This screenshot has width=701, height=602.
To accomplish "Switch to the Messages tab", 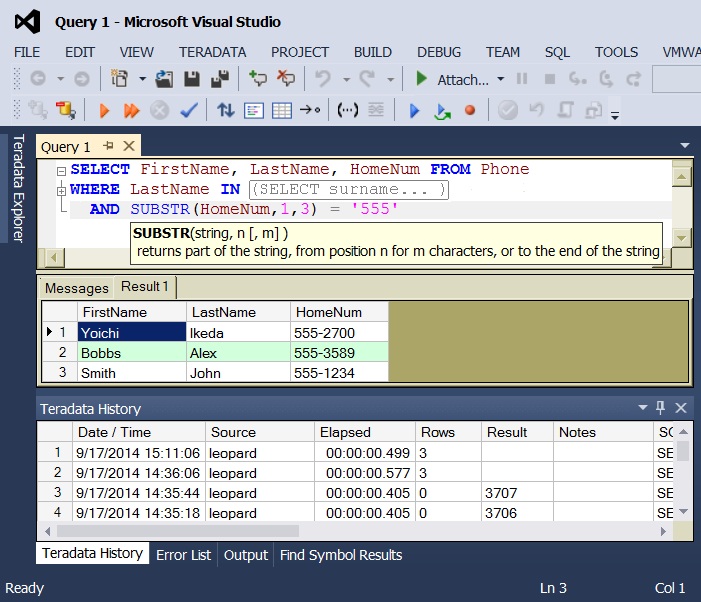I will point(76,288).
